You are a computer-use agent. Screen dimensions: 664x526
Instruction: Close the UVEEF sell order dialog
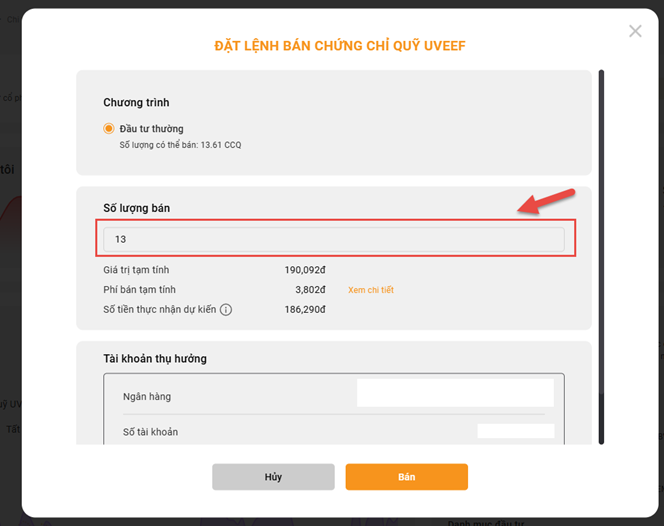(635, 31)
